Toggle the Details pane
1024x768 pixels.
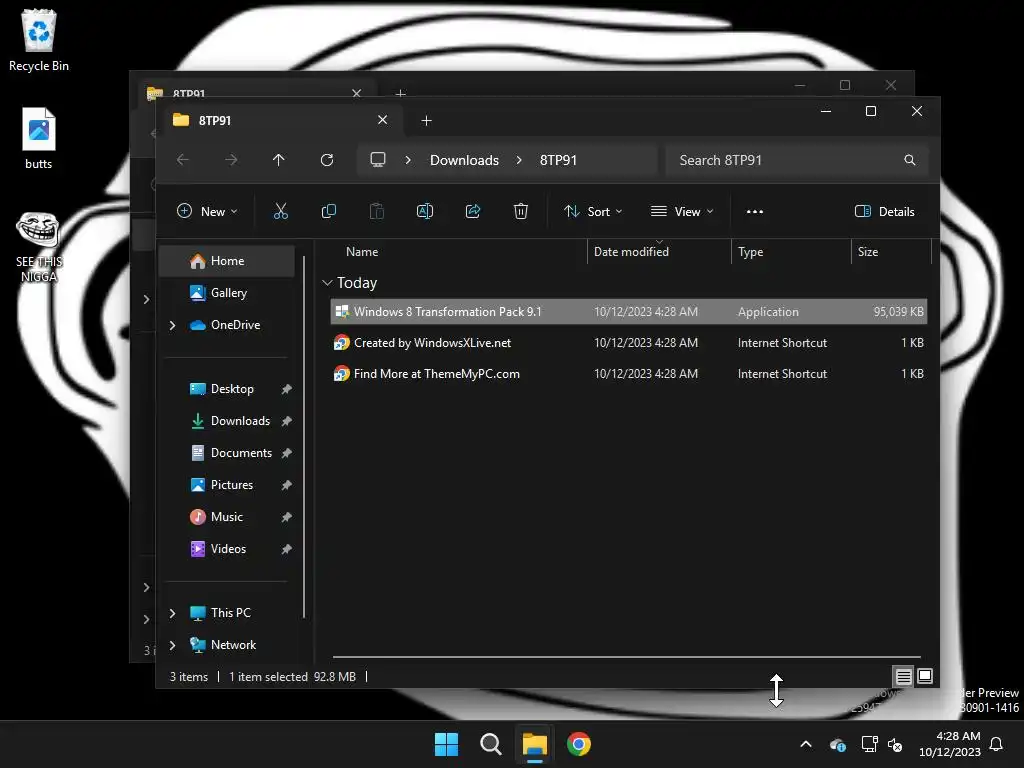885,212
